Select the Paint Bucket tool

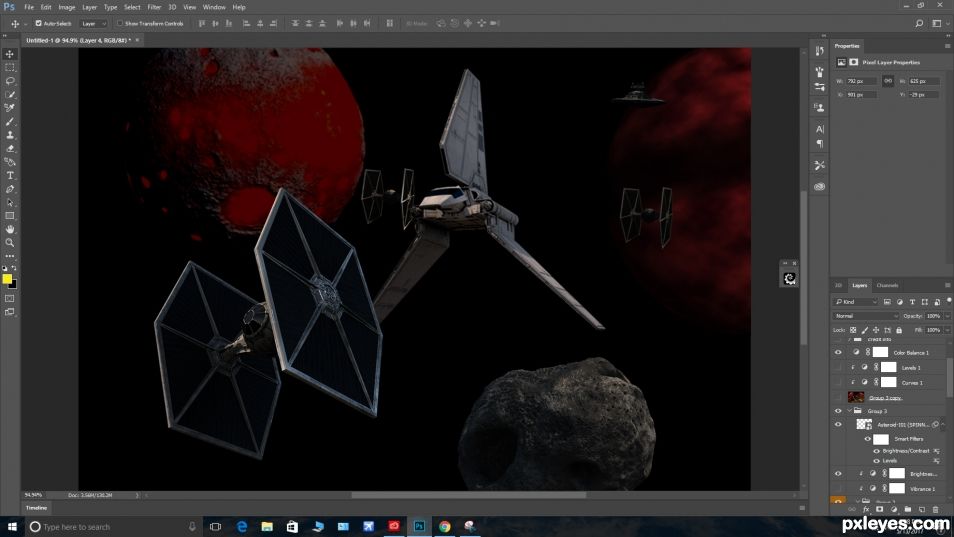coord(10,162)
